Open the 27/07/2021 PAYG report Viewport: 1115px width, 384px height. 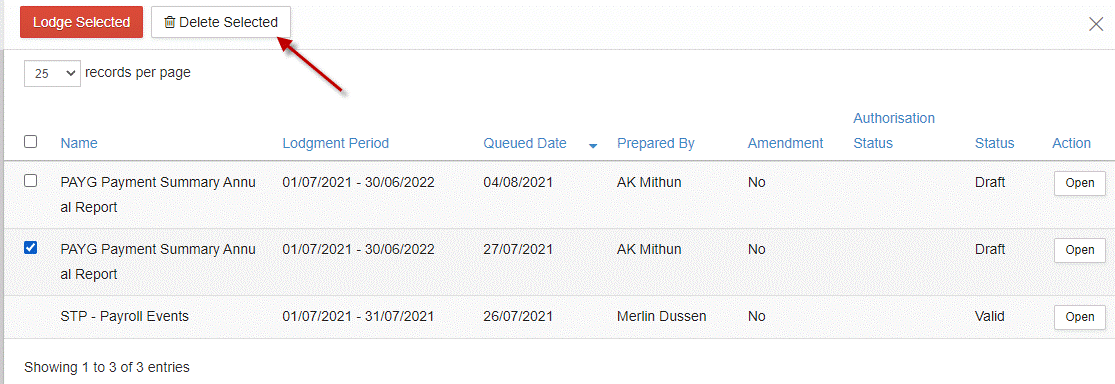(x=1079, y=250)
